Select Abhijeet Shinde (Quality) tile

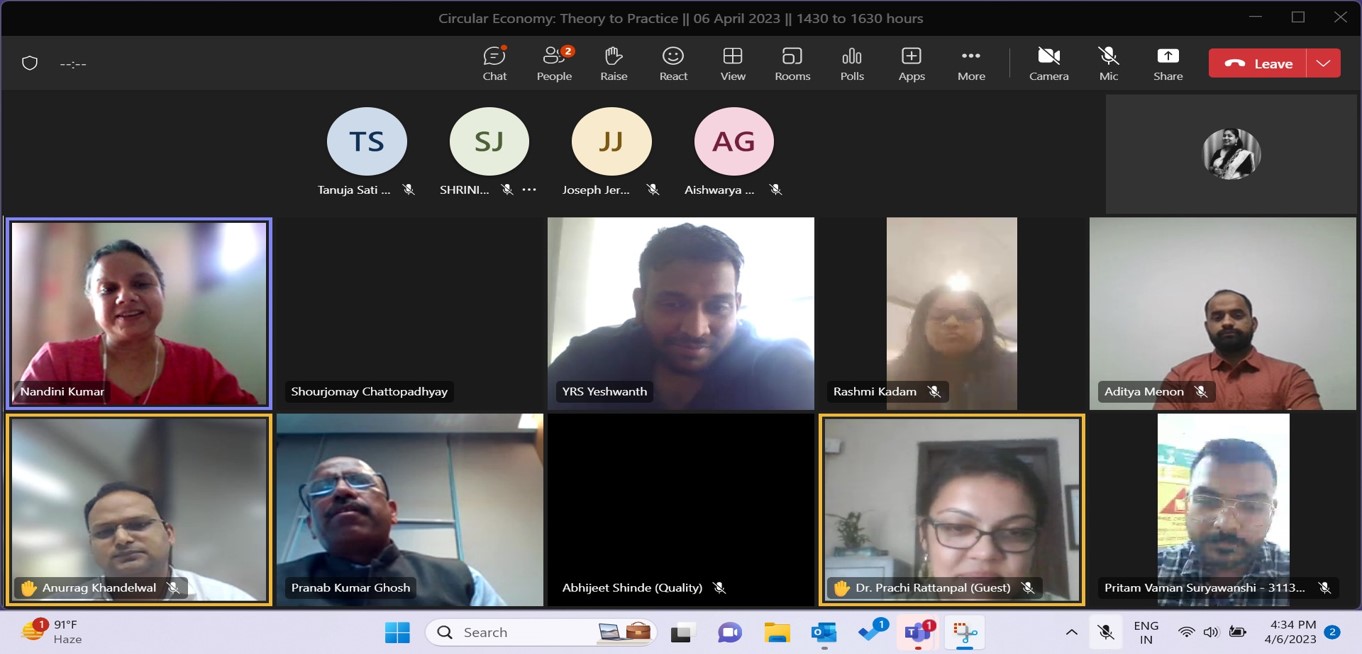[x=681, y=509]
